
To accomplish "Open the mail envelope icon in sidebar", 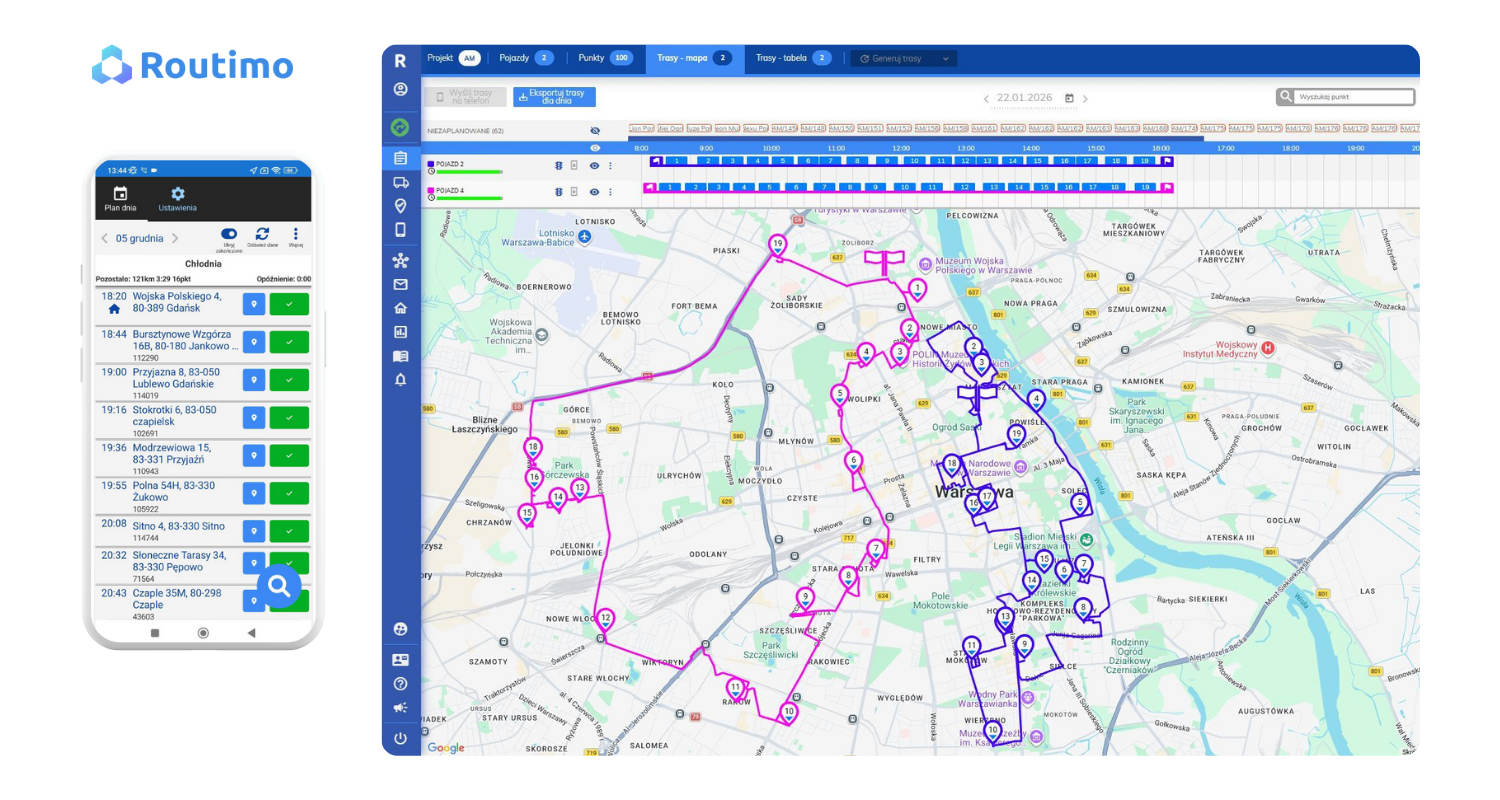I will click(401, 285).
